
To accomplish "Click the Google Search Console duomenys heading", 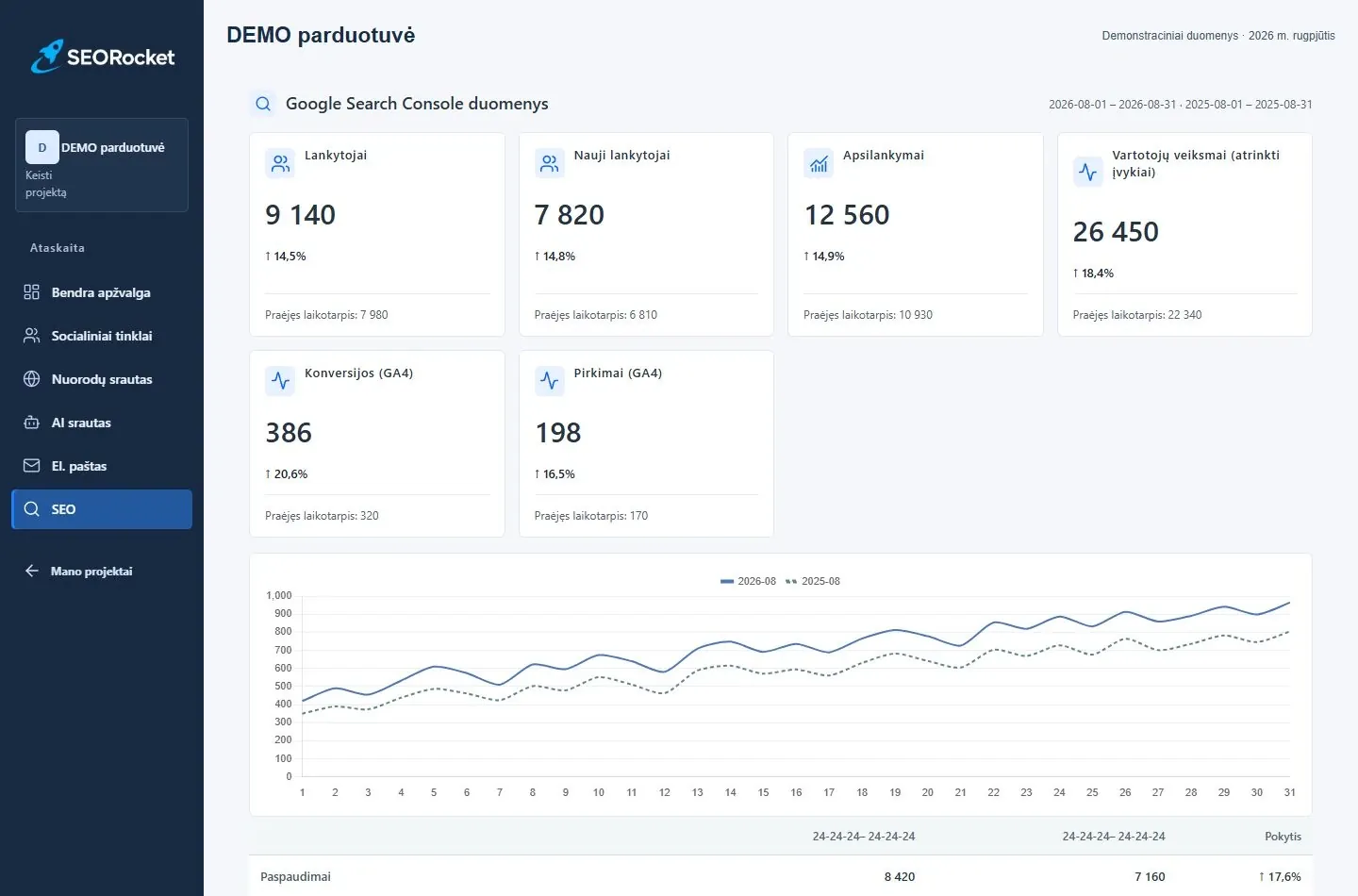I will point(417,104).
